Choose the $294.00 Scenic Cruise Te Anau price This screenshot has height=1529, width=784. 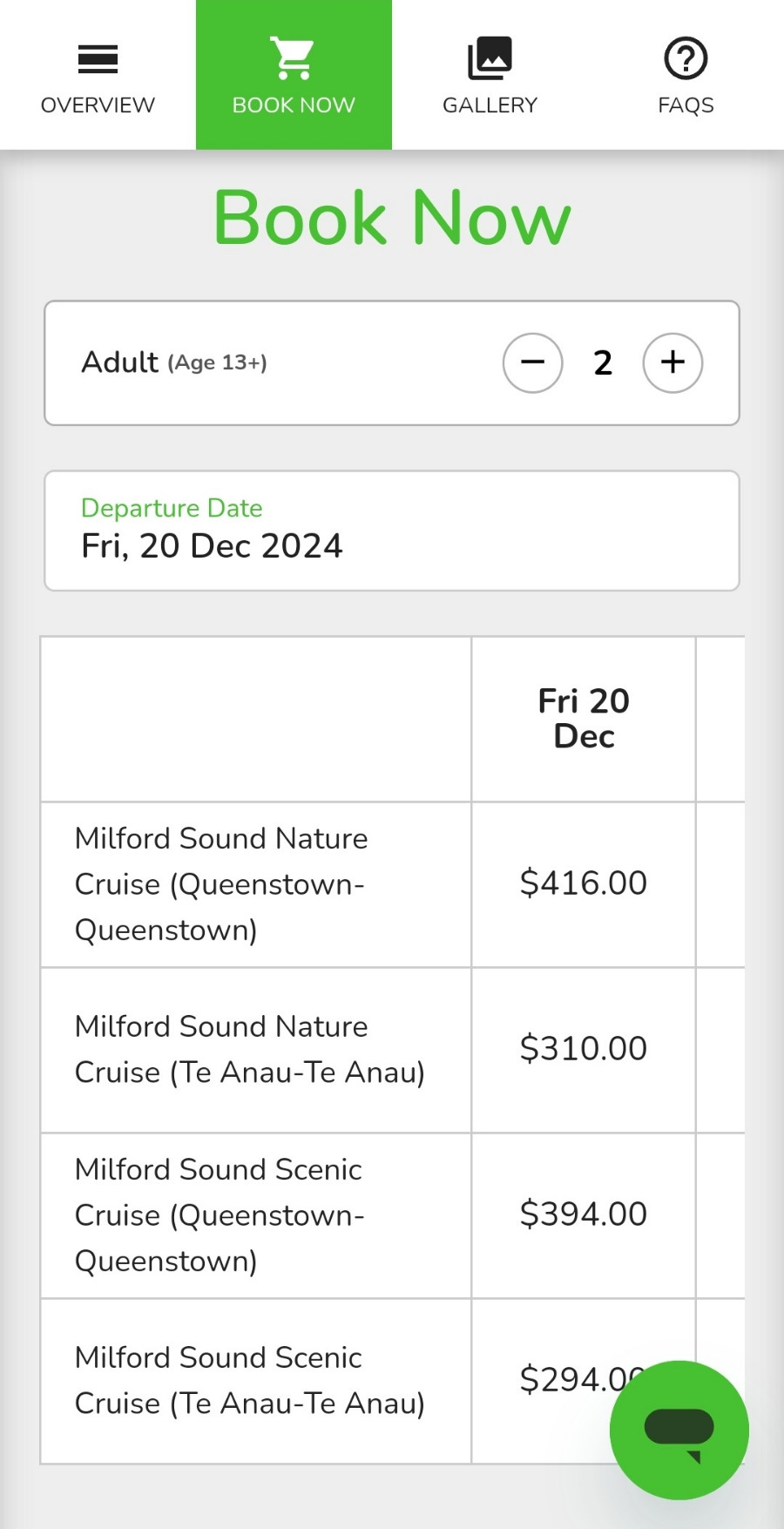582,1380
